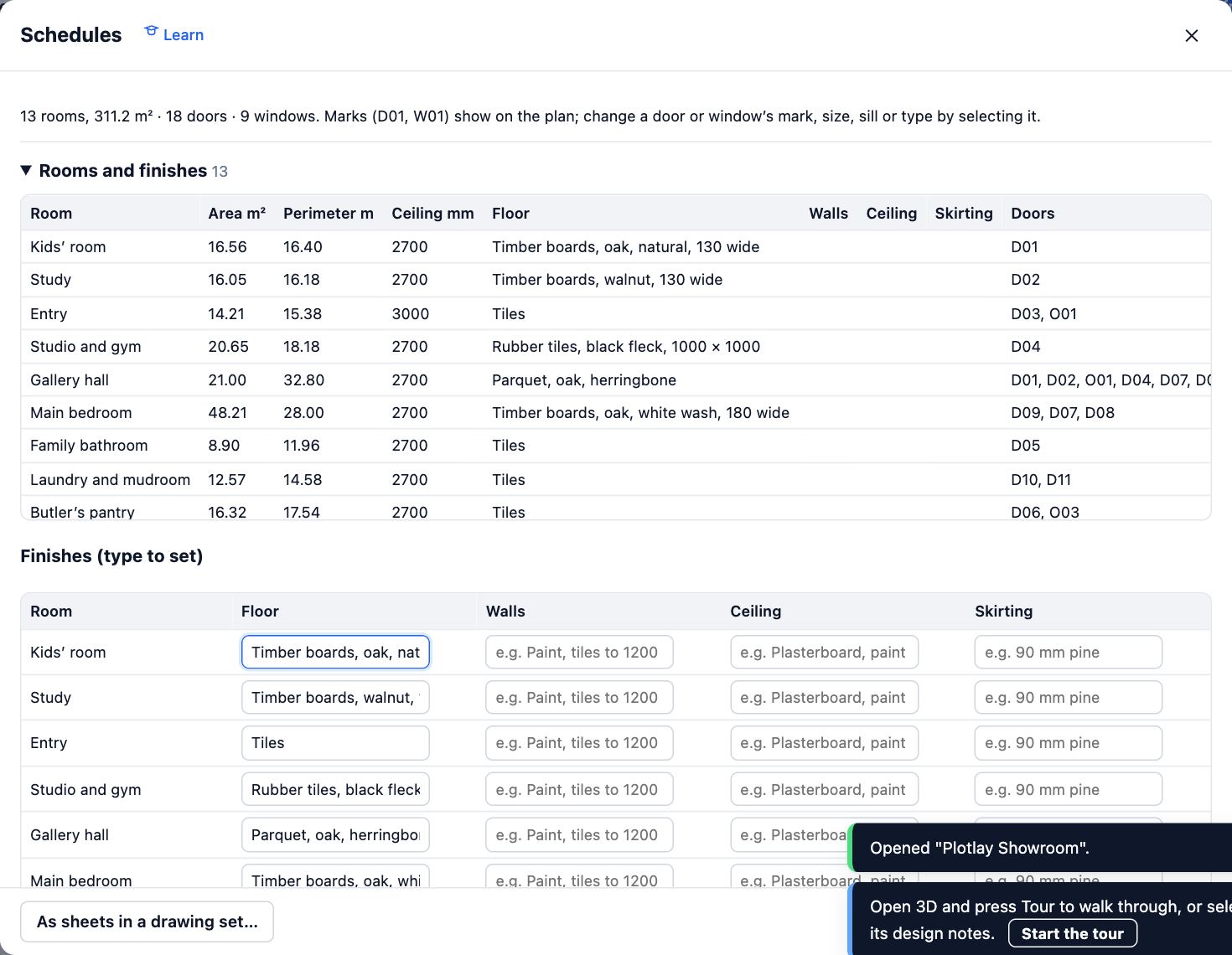Open the Learn link
The height and width of the screenshot is (955, 1232).
[x=173, y=34]
